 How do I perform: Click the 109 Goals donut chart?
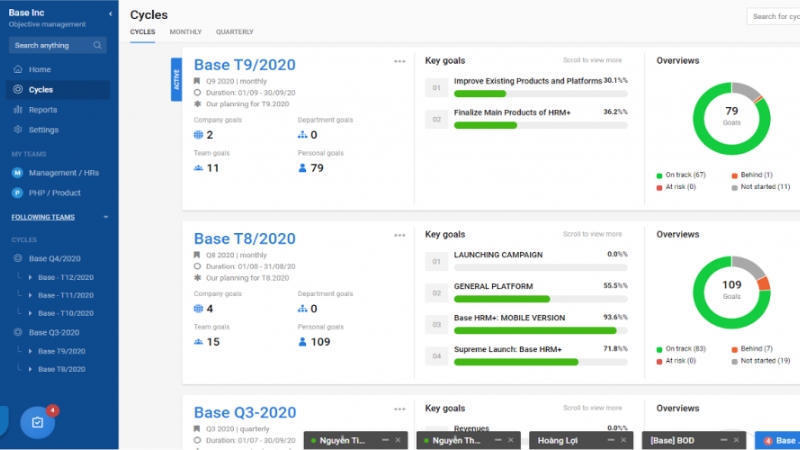click(732, 292)
